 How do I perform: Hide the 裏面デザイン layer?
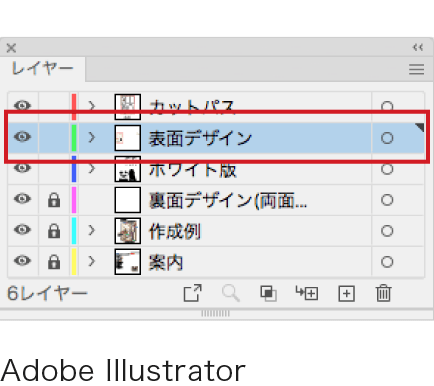click(22, 199)
